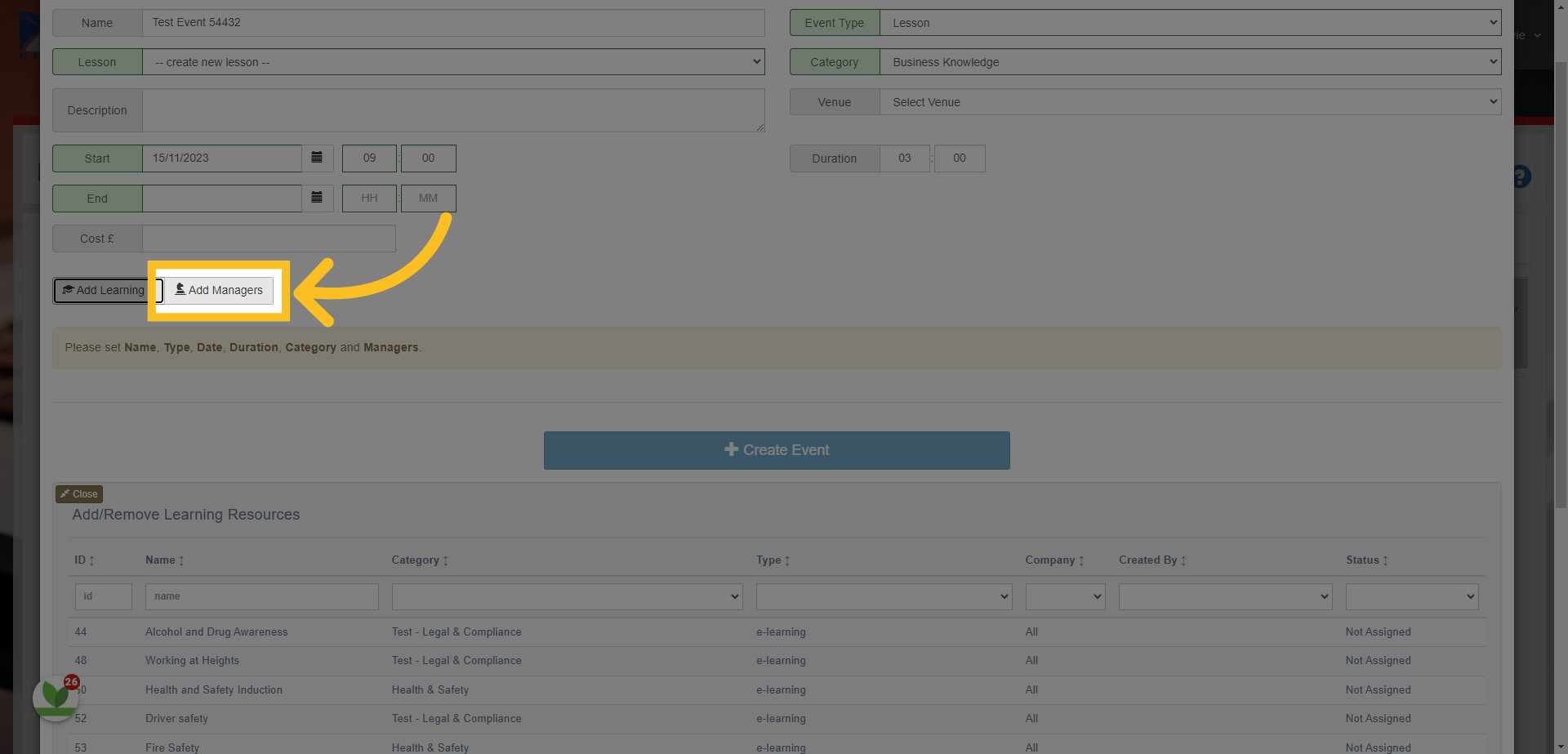Screen dimensions: 1568x754
Task: Click the Add Managers button
Action: tap(219, 290)
